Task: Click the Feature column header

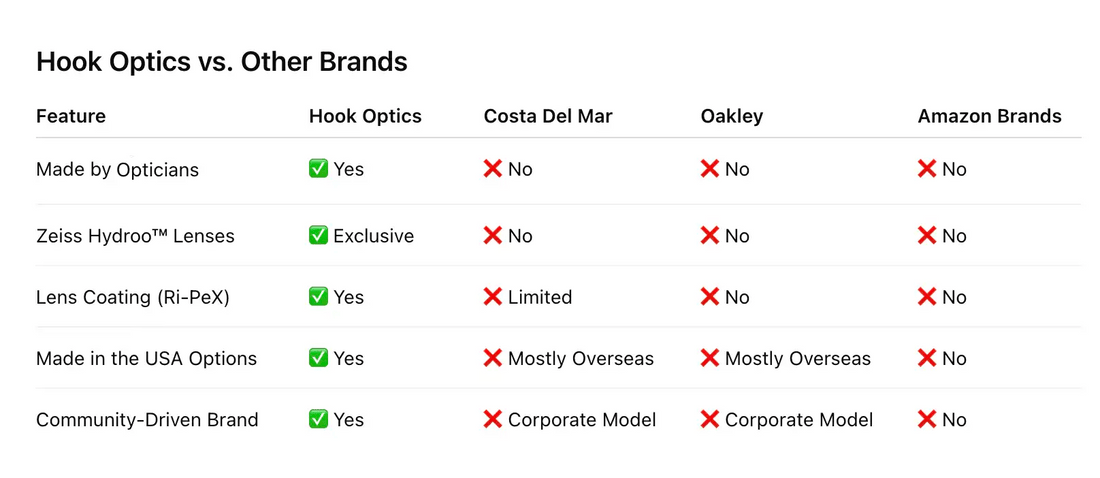Action: coord(71,116)
